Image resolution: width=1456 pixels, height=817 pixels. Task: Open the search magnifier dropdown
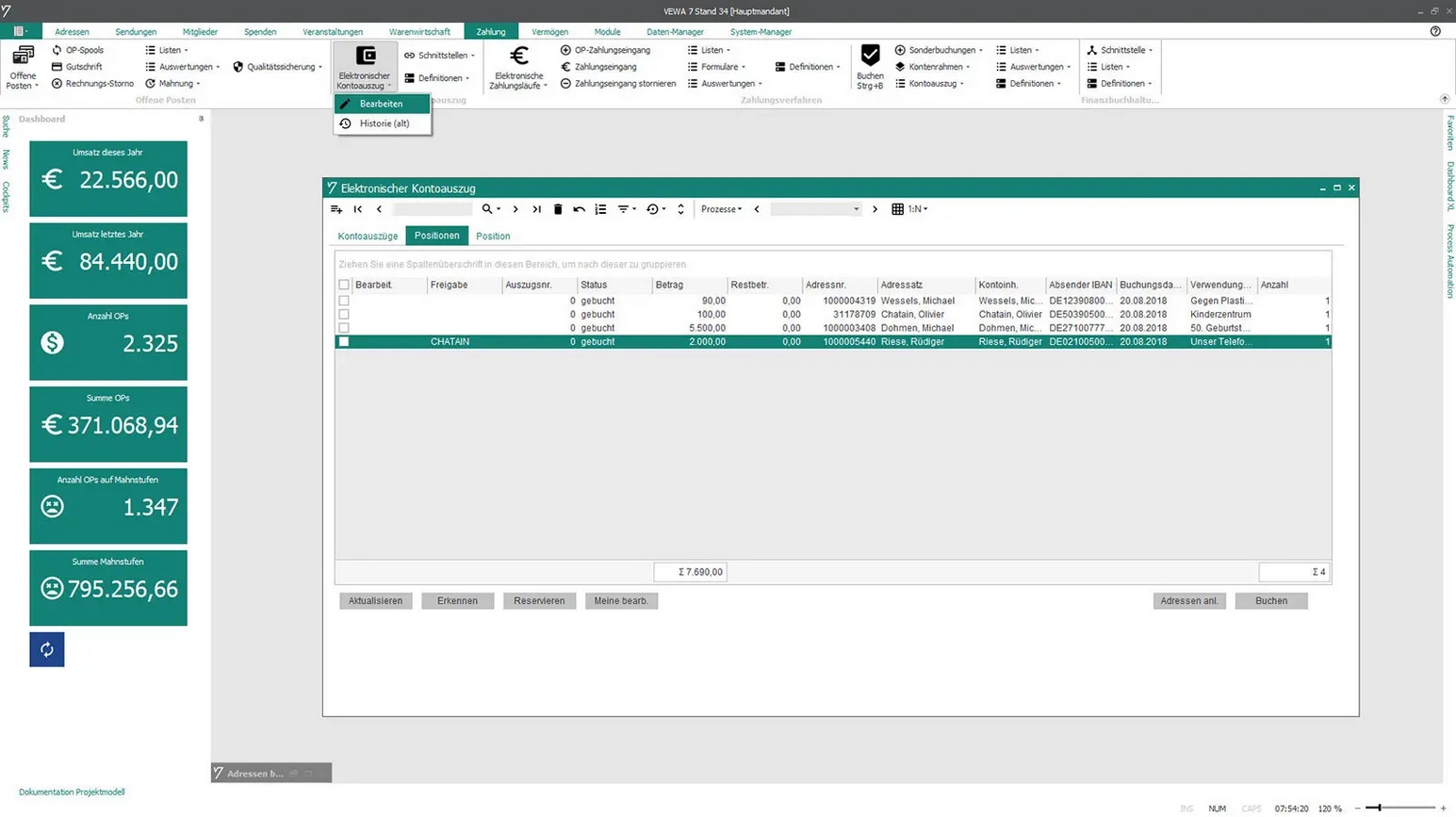pos(491,209)
